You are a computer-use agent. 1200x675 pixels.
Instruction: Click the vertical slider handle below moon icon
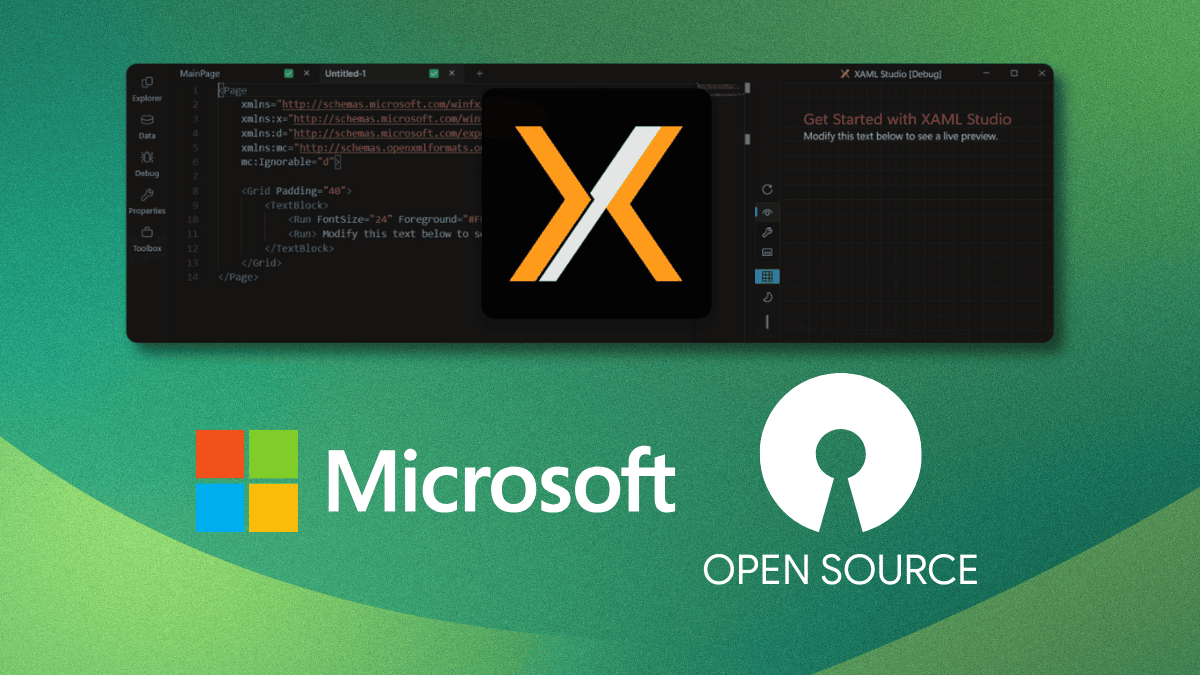pyautogui.click(x=767, y=321)
